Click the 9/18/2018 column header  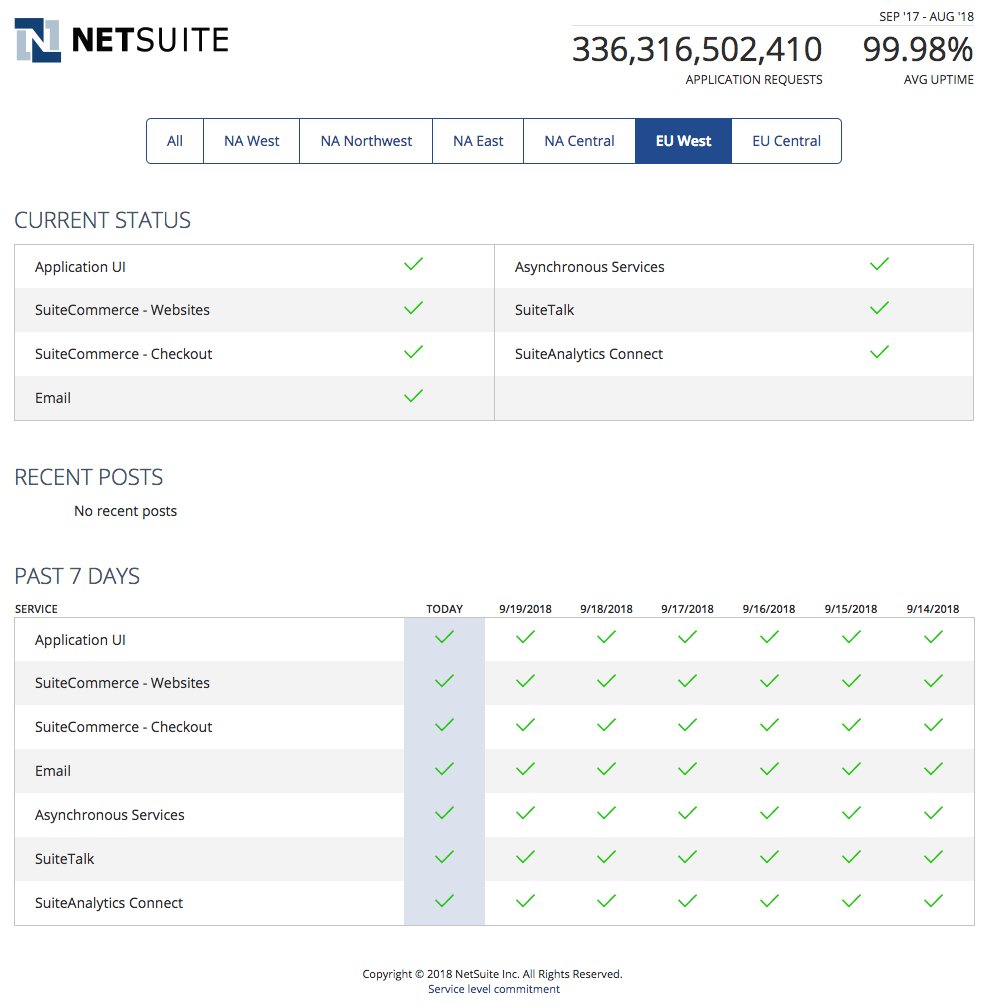click(x=606, y=609)
